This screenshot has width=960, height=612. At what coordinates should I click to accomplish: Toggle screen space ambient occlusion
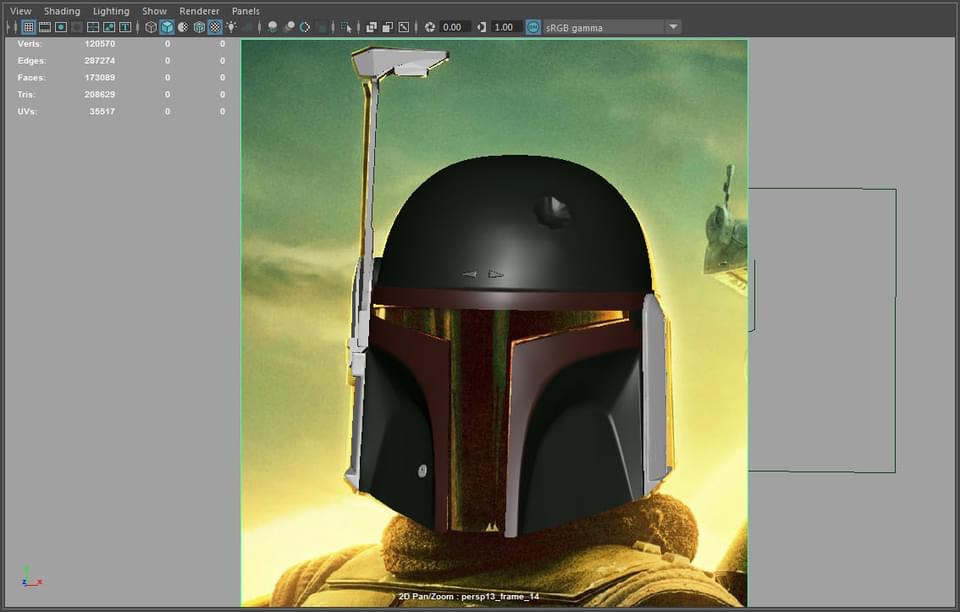click(x=272, y=27)
